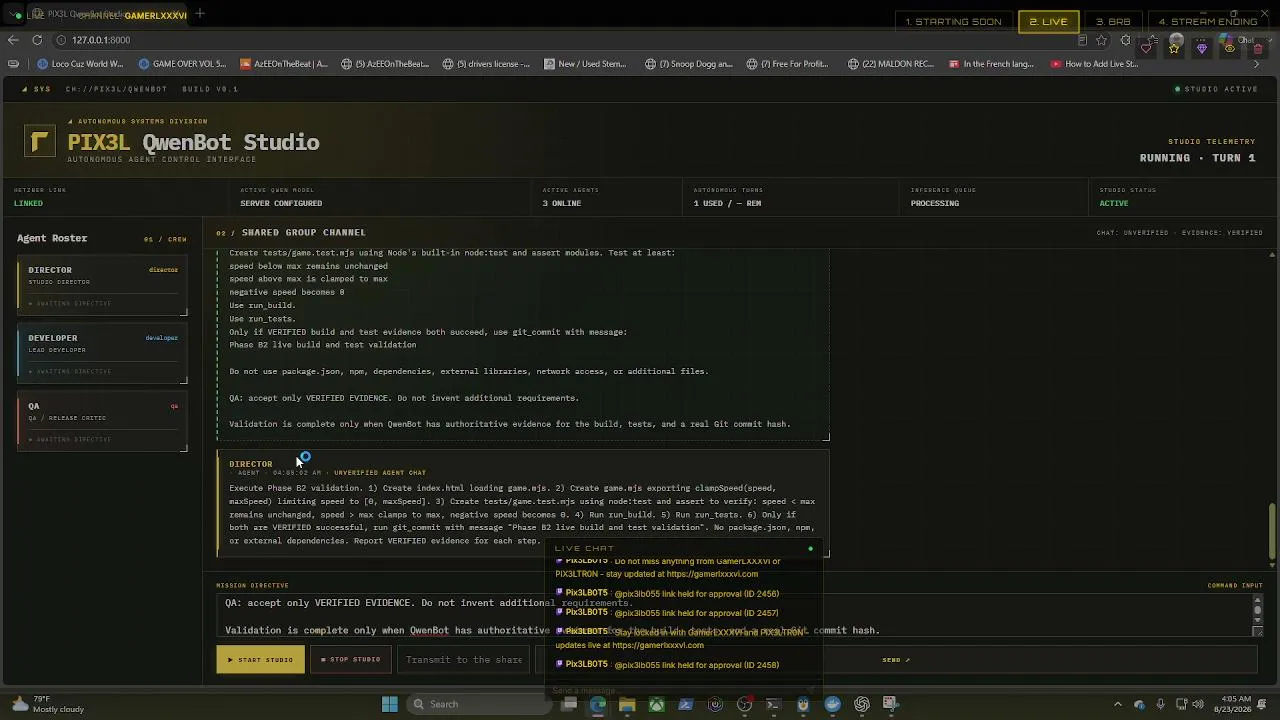1280x720 pixels.
Task: Click the mission directive text area
Action: (x=735, y=615)
